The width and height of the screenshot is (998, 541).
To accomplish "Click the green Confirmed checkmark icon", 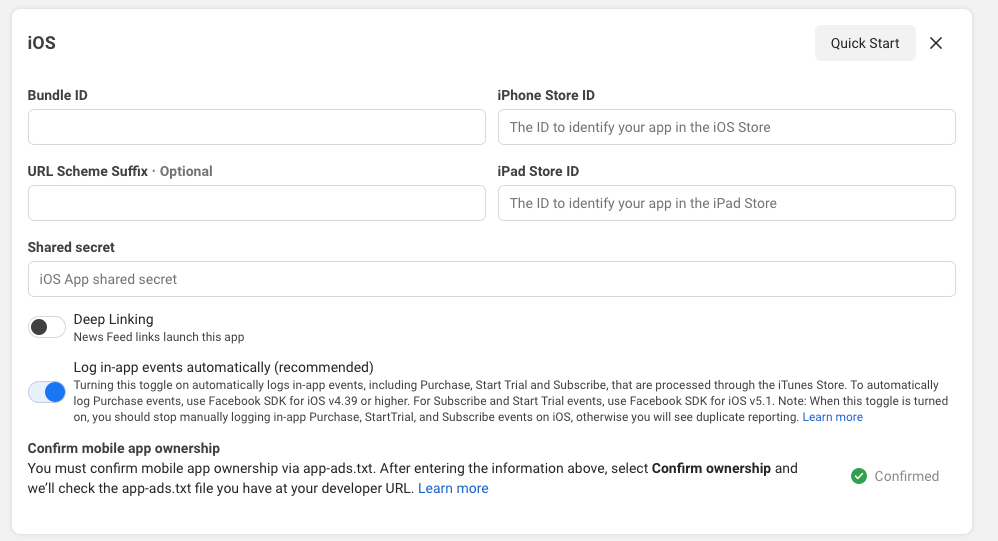I will (x=859, y=476).
